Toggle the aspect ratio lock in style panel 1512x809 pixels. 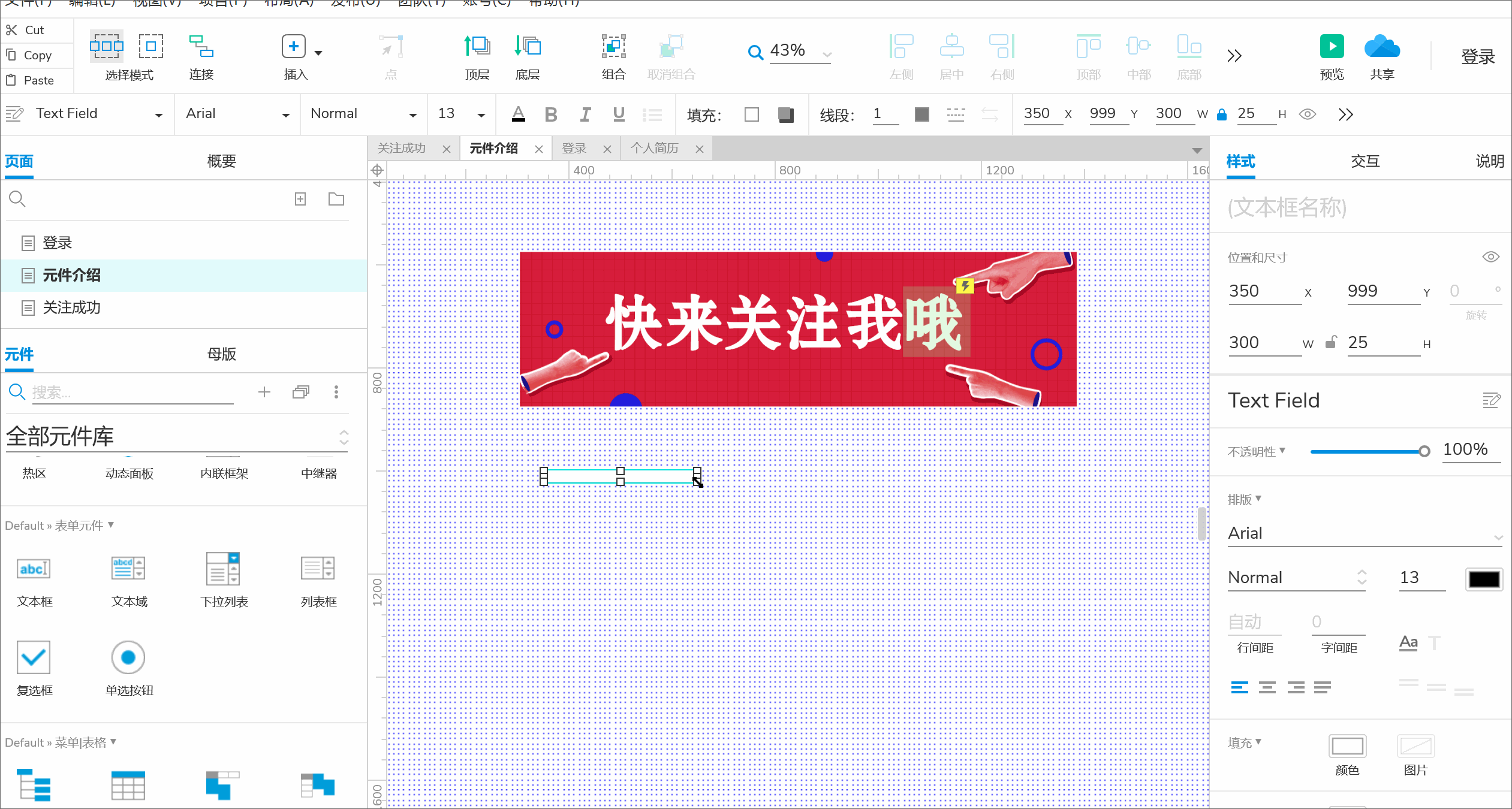click(1330, 343)
